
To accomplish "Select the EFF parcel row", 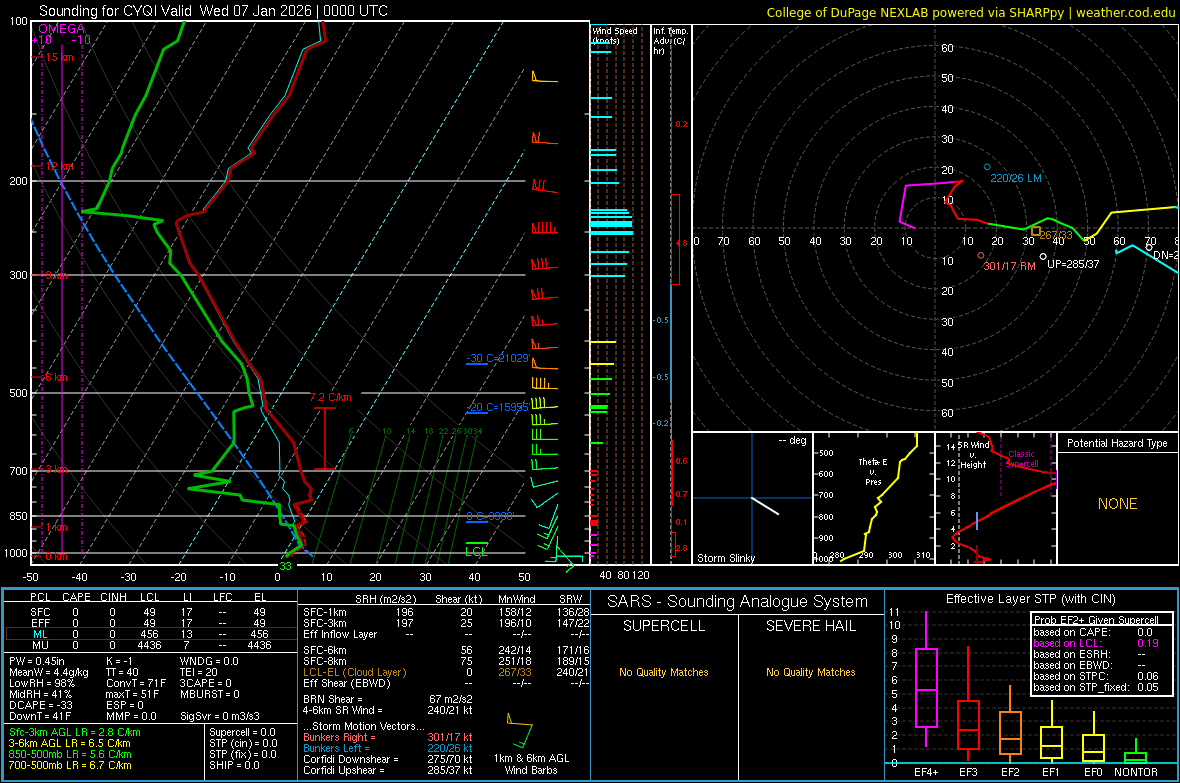I will point(150,623).
